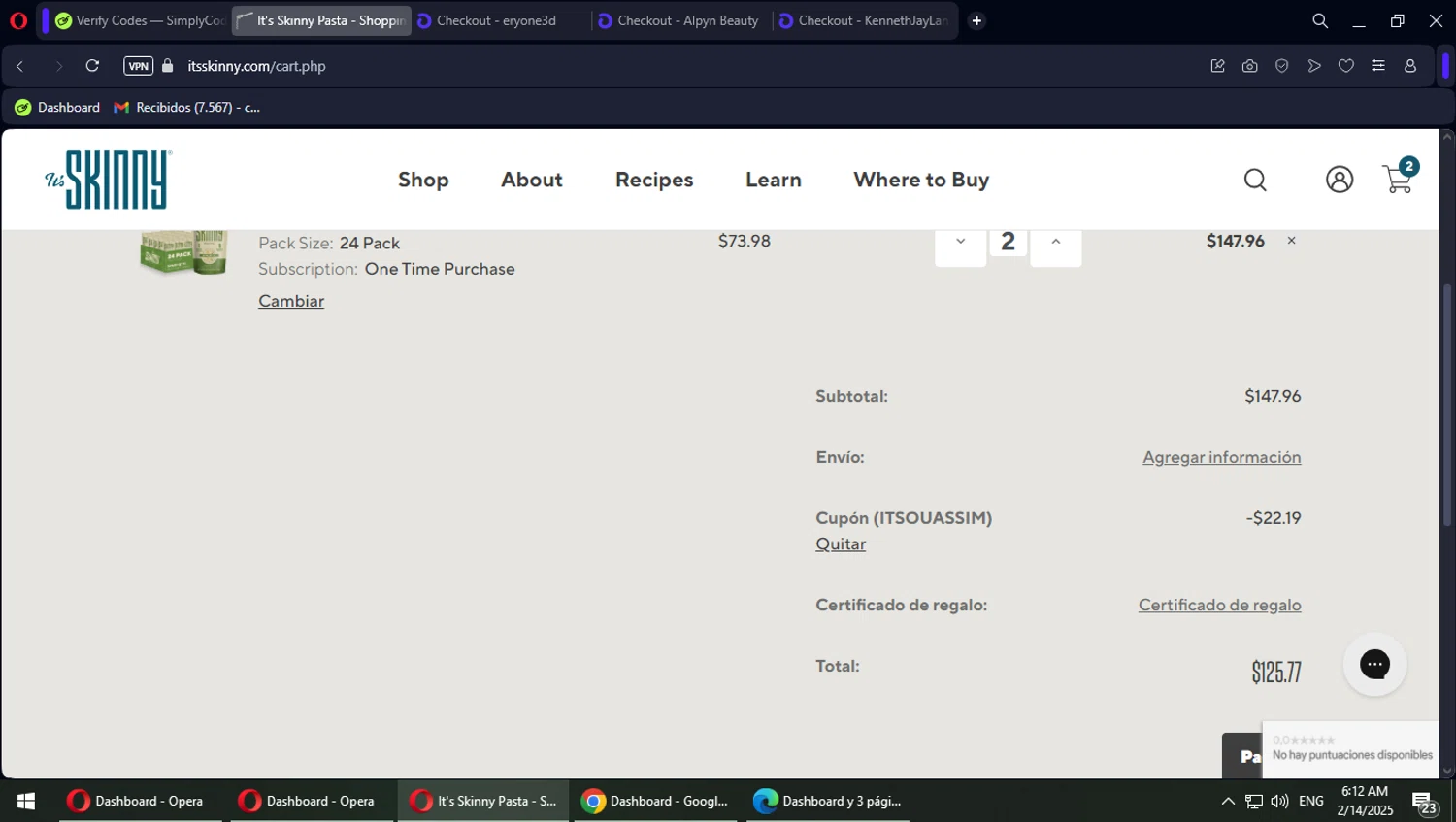Click the It's Skinny logo
Image resolution: width=1456 pixels, height=822 pixels.
tap(109, 180)
